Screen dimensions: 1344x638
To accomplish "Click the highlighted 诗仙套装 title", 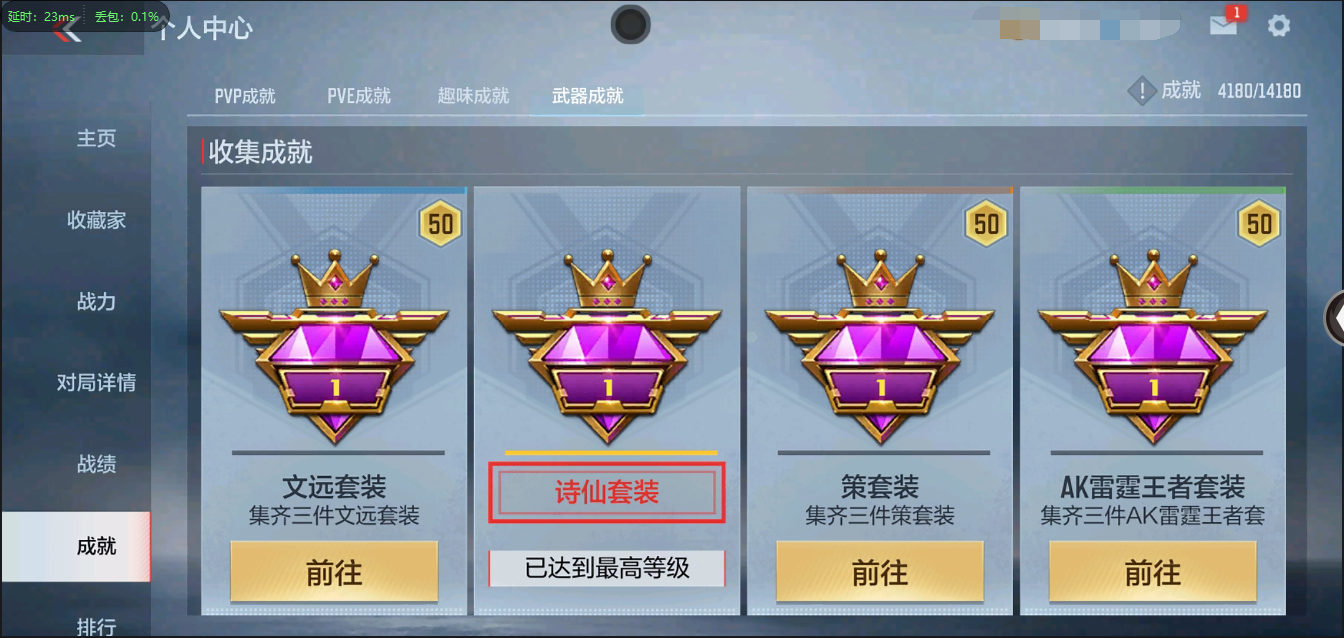I will 607,492.
